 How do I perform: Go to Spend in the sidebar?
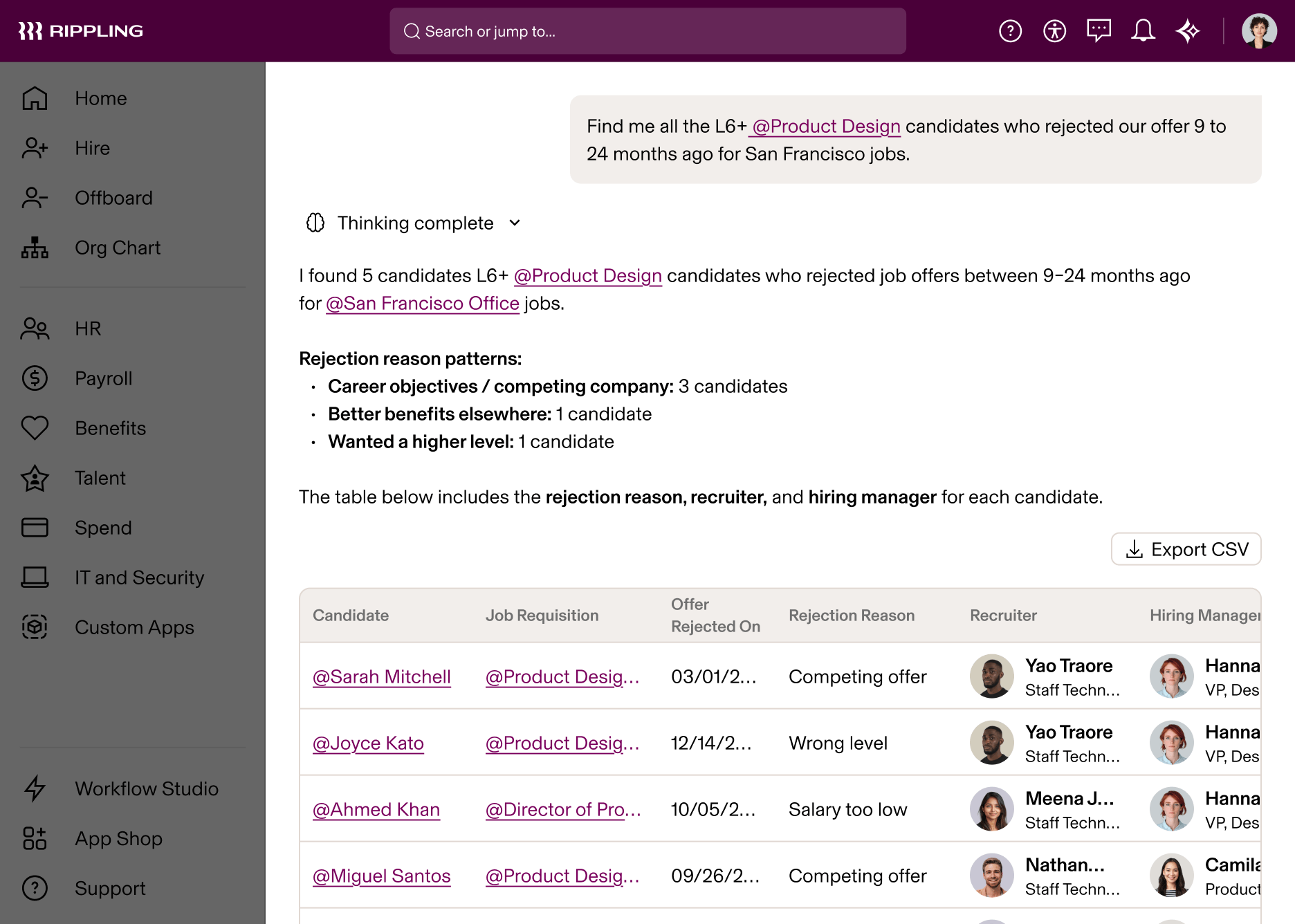point(103,528)
